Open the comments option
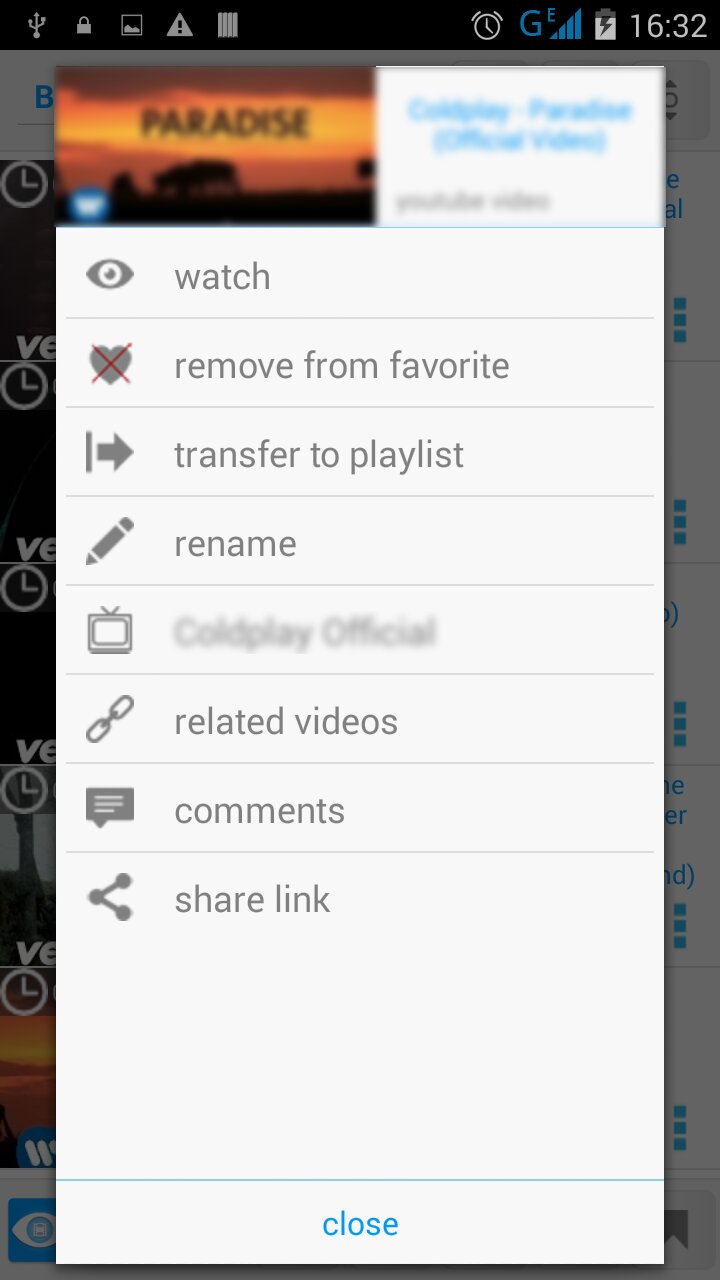Image resolution: width=720 pixels, height=1280 pixels. click(360, 809)
